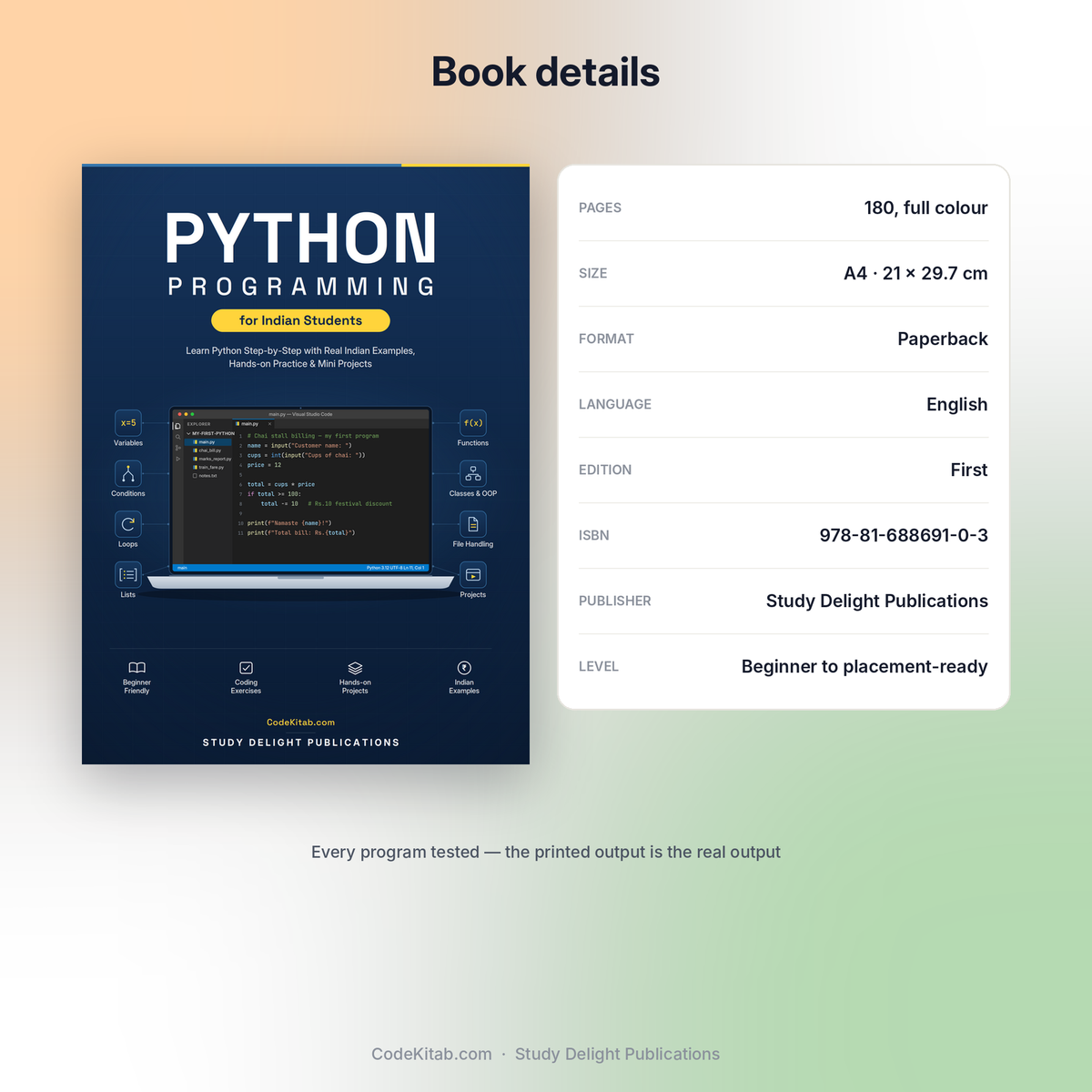1092x1092 pixels.
Task: Click the 'Every program tested' caption
Action: [x=546, y=852]
